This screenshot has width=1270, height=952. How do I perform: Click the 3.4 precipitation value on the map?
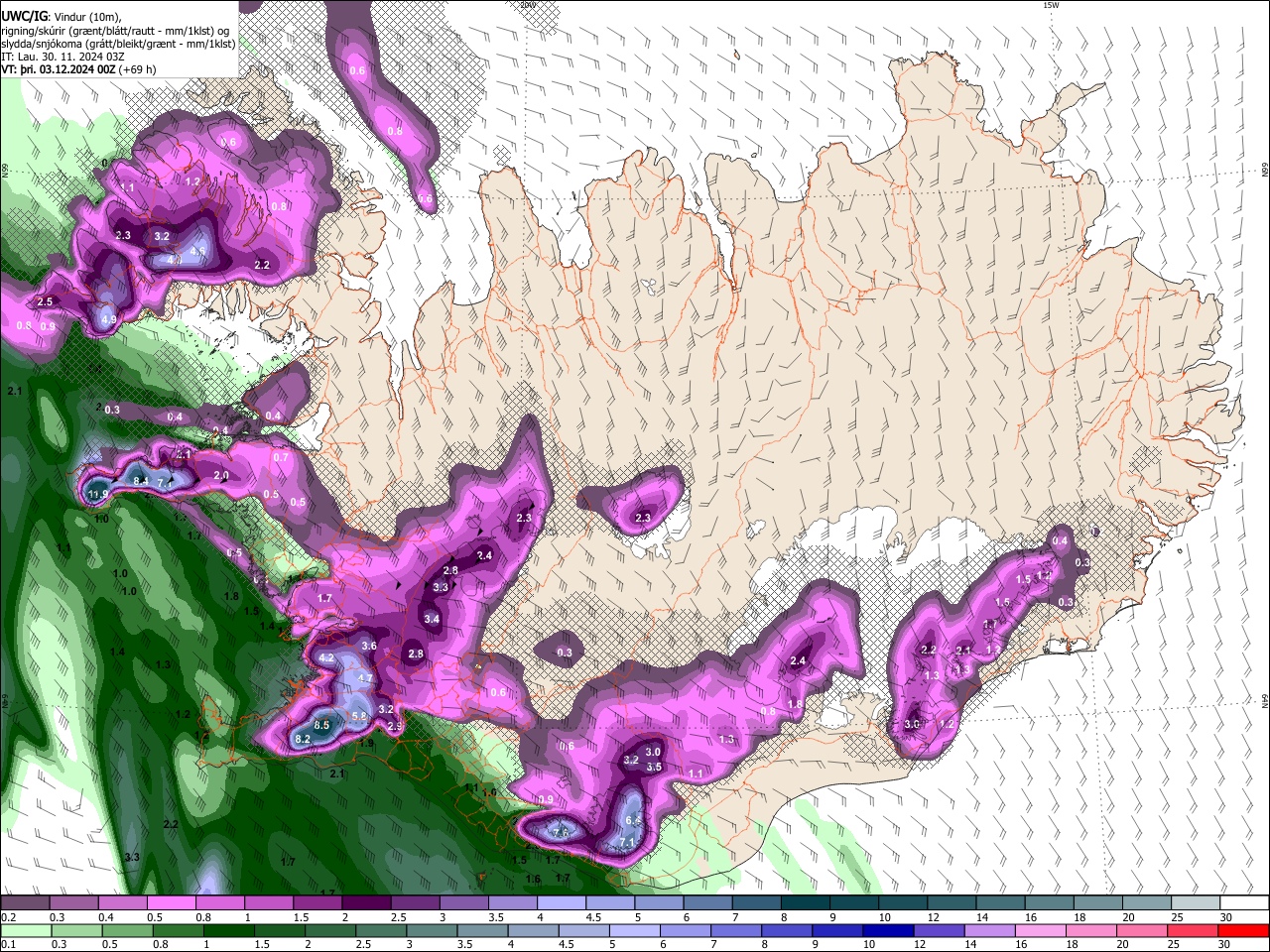[432, 620]
